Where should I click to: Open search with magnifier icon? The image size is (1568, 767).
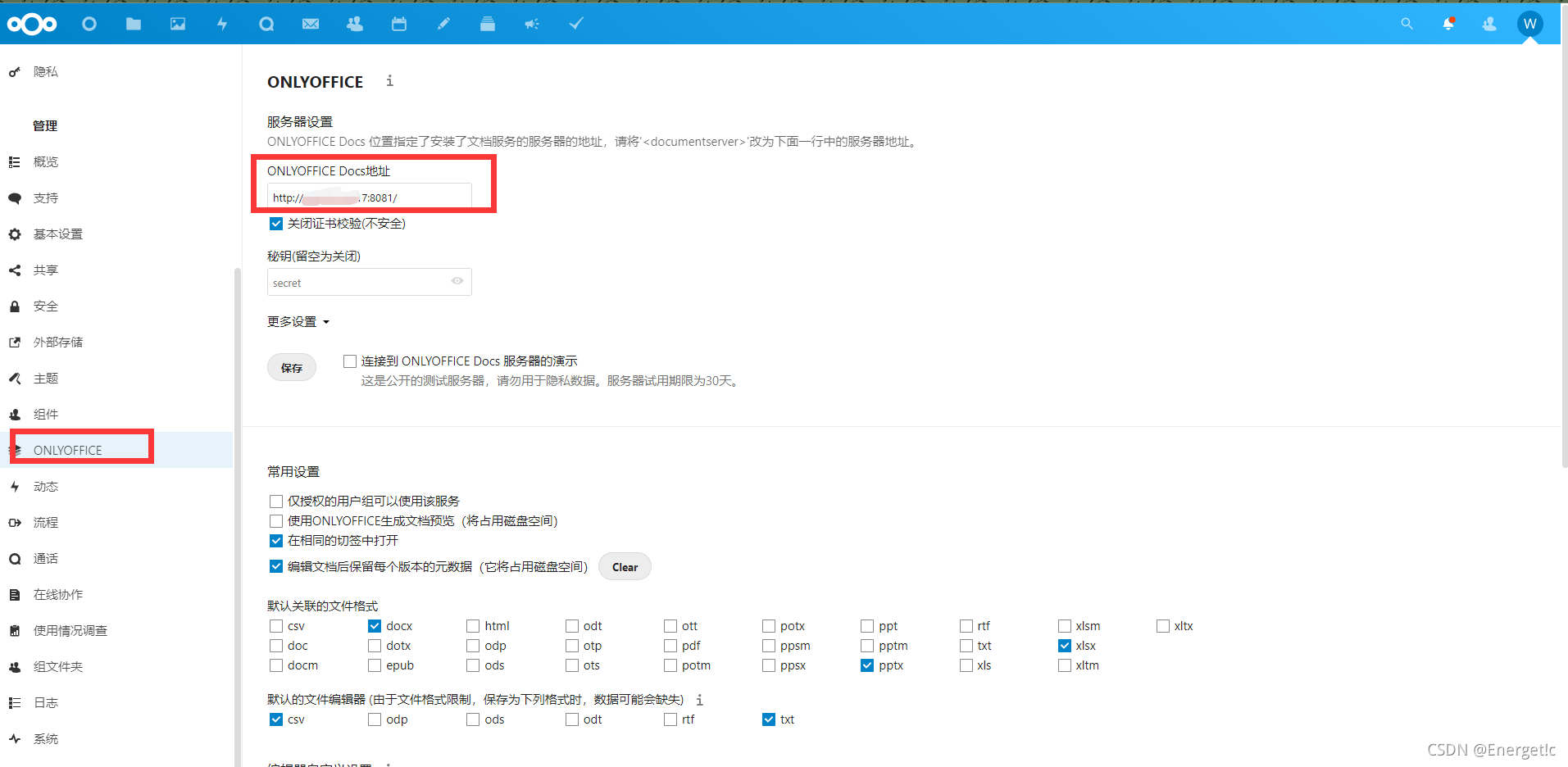pyautogui.click(x=1407, y=24)
